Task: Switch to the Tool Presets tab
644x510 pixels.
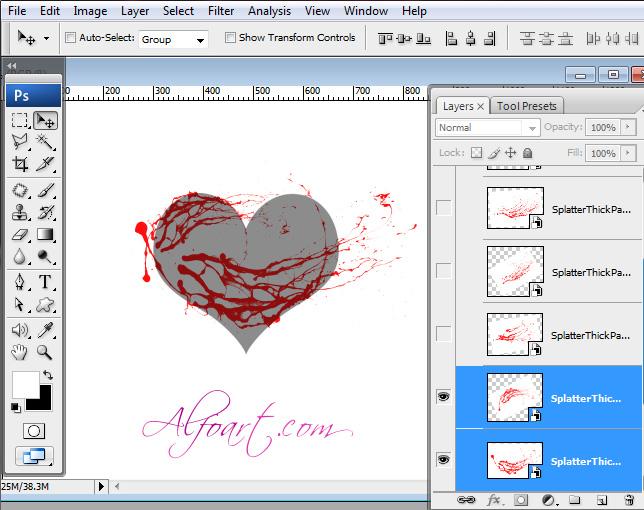Action: (x=526, y=106)
